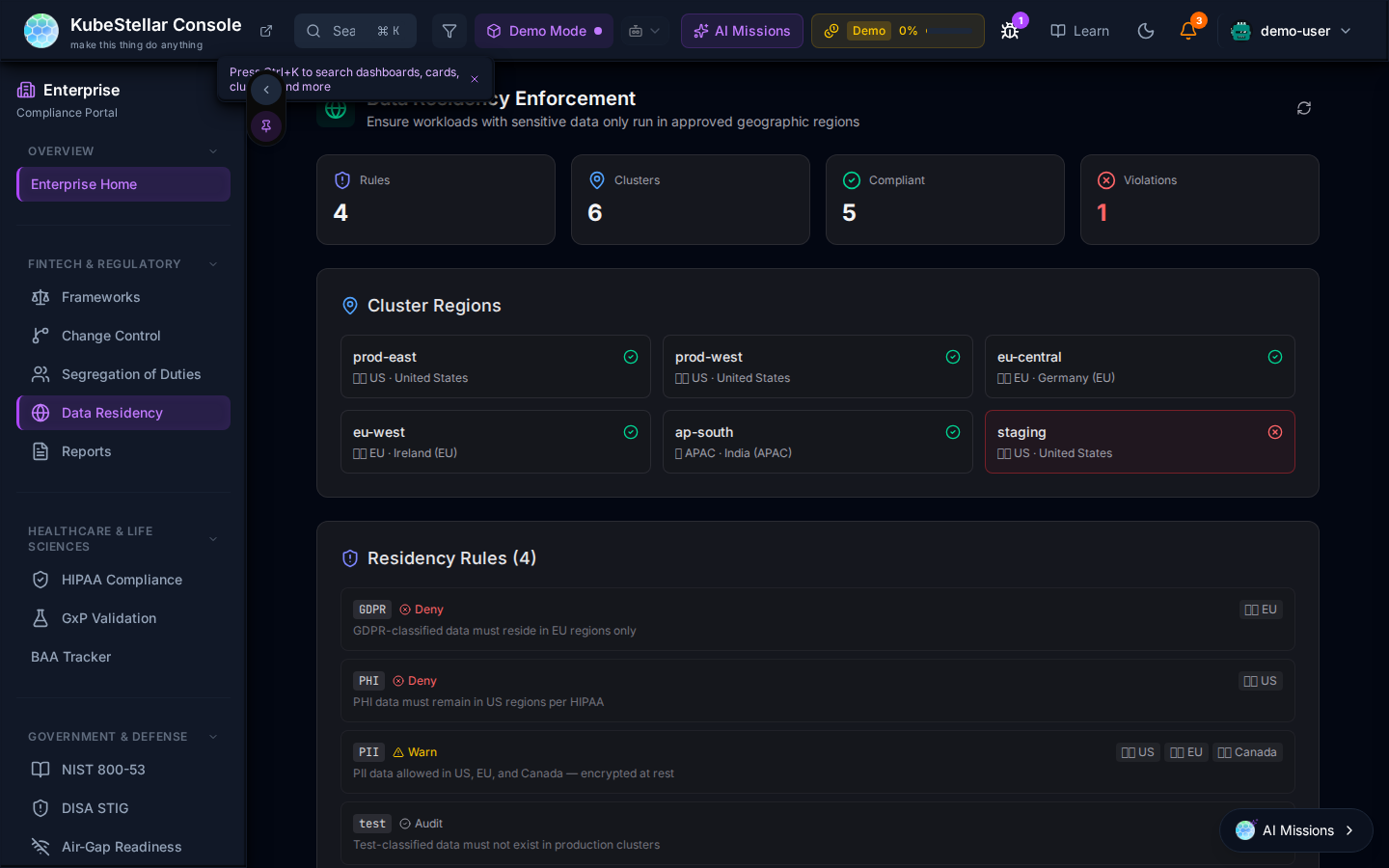
Task: Click the AI Missions button in header
Action: (x=742, y=31)
